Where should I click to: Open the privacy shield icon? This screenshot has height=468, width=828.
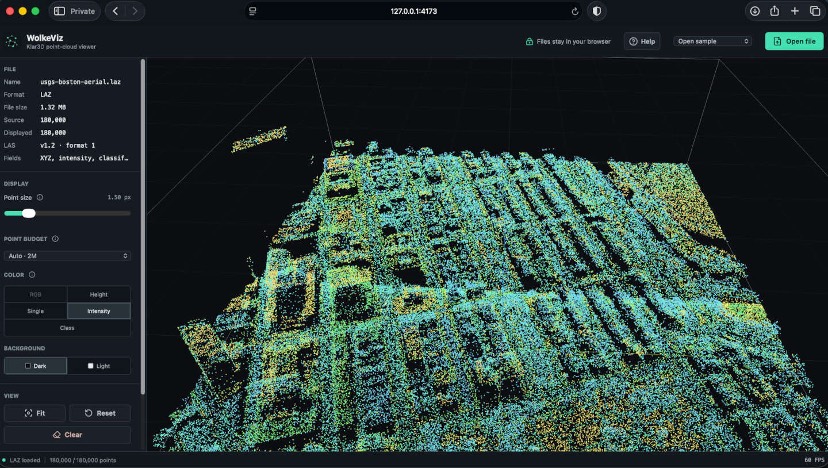(x=597, y=11)
